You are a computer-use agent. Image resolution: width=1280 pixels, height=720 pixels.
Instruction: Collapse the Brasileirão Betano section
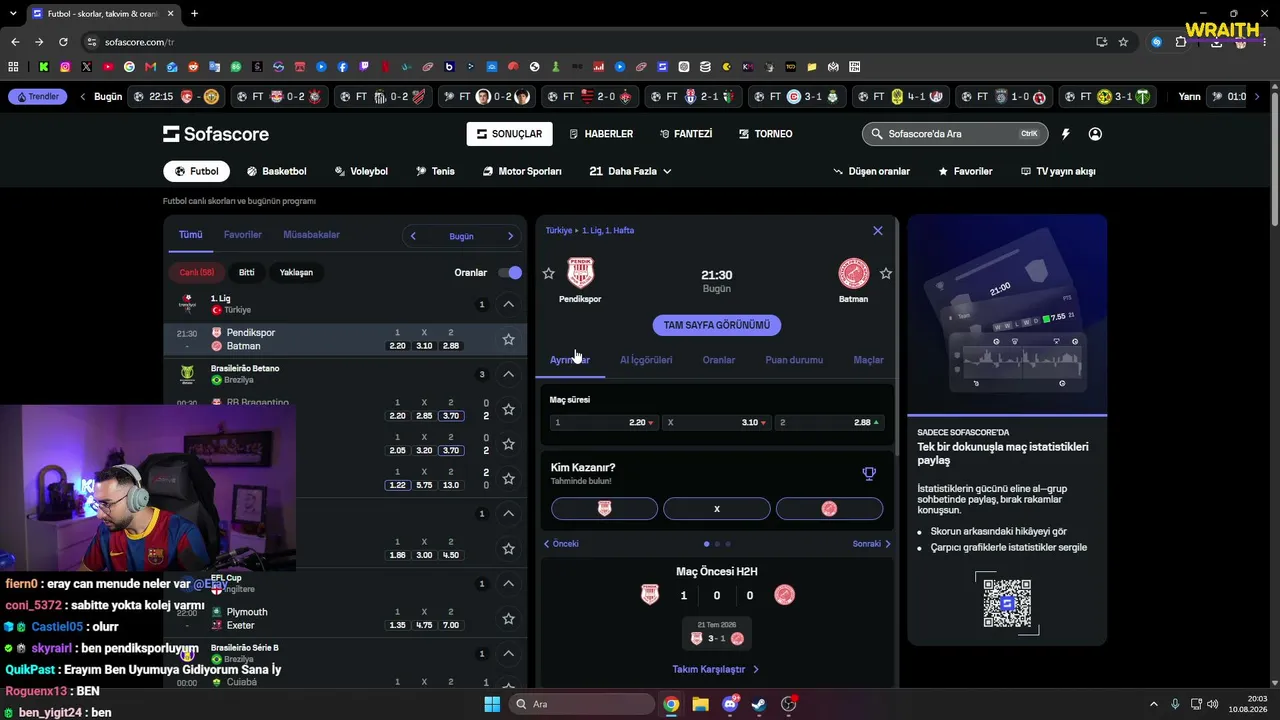[508, 374]
